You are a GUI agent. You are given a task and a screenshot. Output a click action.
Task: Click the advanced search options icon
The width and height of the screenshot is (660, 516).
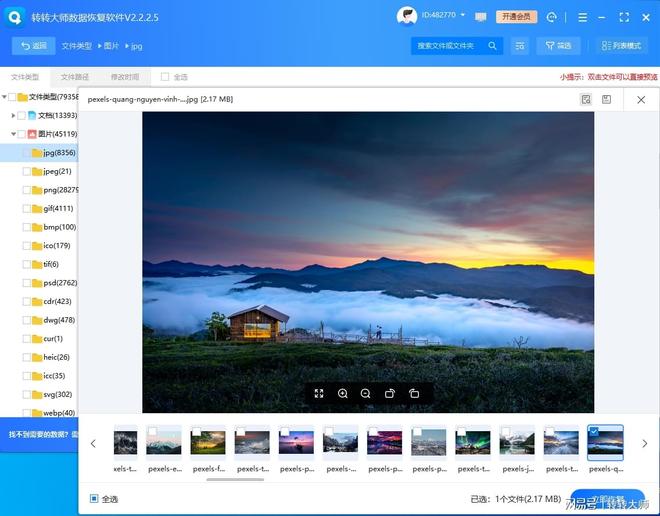click(520, 45)
